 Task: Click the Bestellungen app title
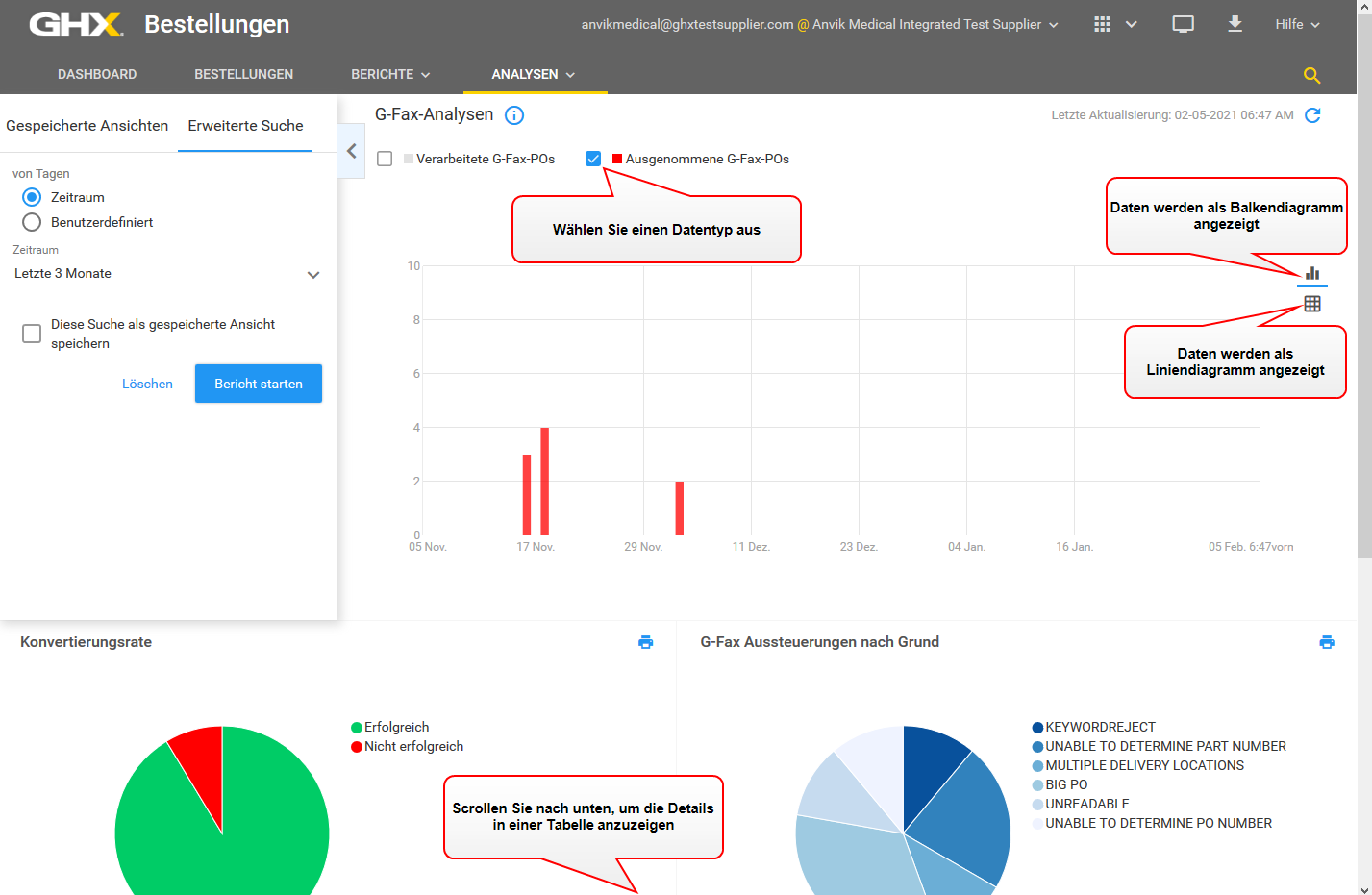click(x=217, y=24)
